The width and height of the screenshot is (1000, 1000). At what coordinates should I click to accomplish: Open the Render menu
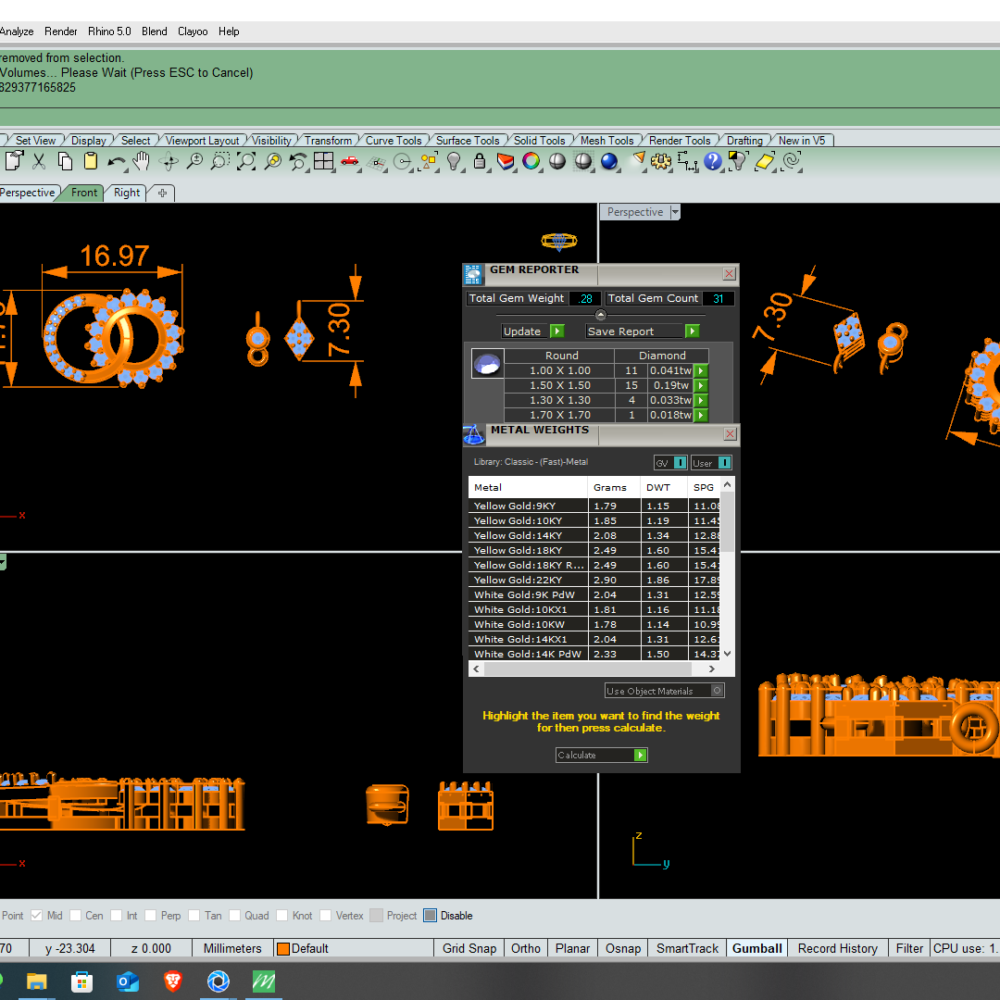(x=61, y=31)
